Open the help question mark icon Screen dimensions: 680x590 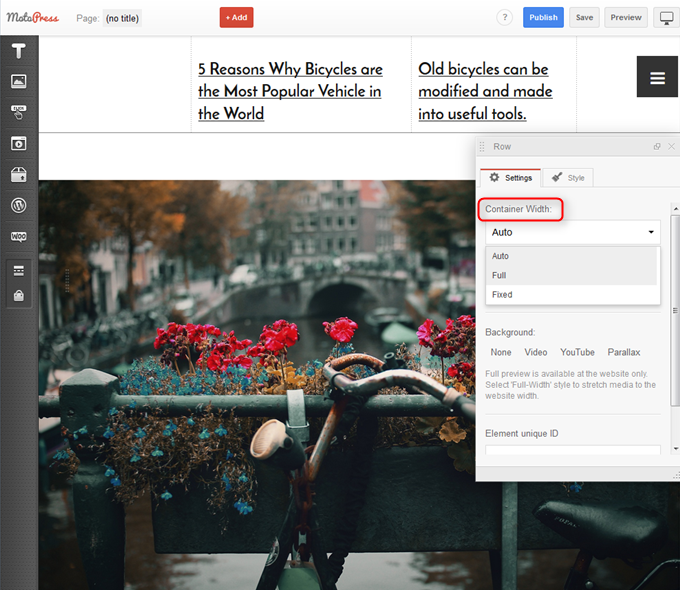pyautogui.click(x=504, y=17)
